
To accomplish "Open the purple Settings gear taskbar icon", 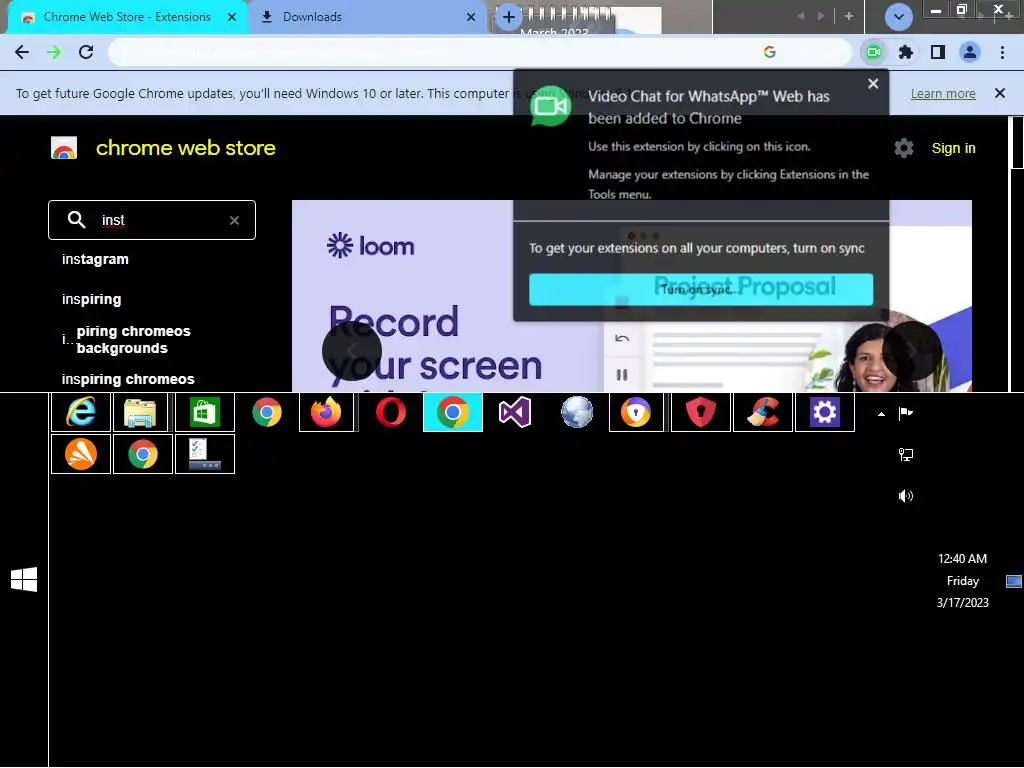I will (x=825, y=412).
